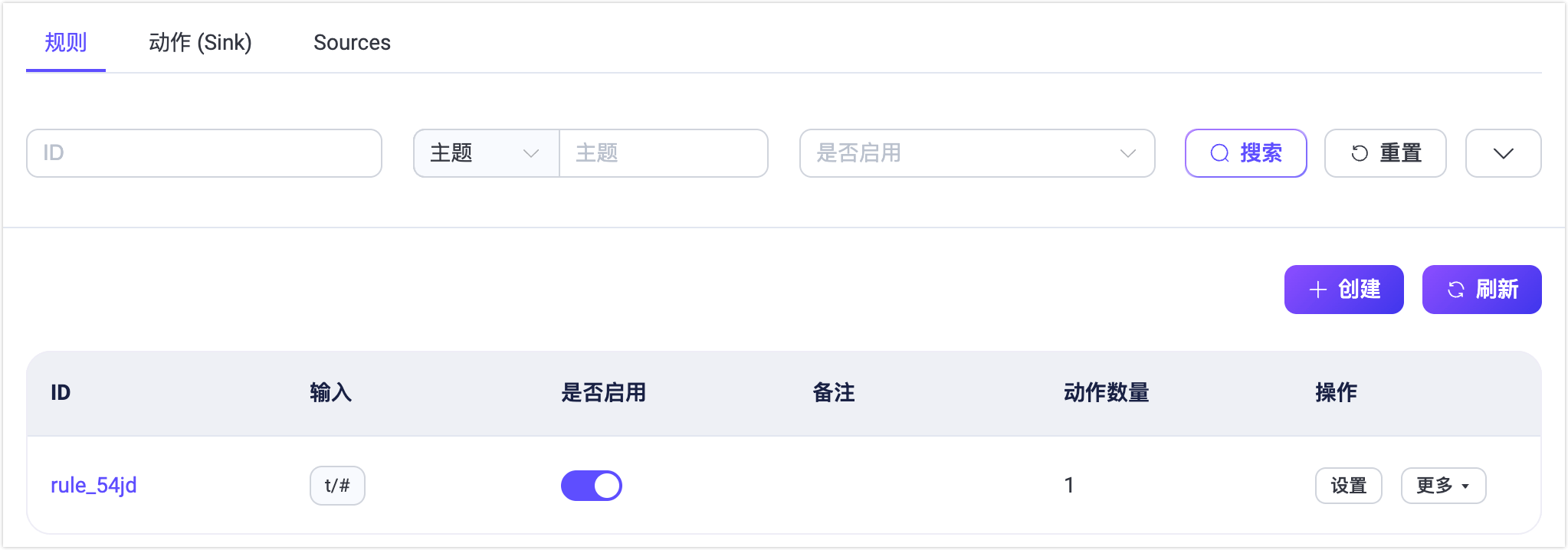
Task: Click the magnifier icon in the search button
Action: (x=1219, y=154)
